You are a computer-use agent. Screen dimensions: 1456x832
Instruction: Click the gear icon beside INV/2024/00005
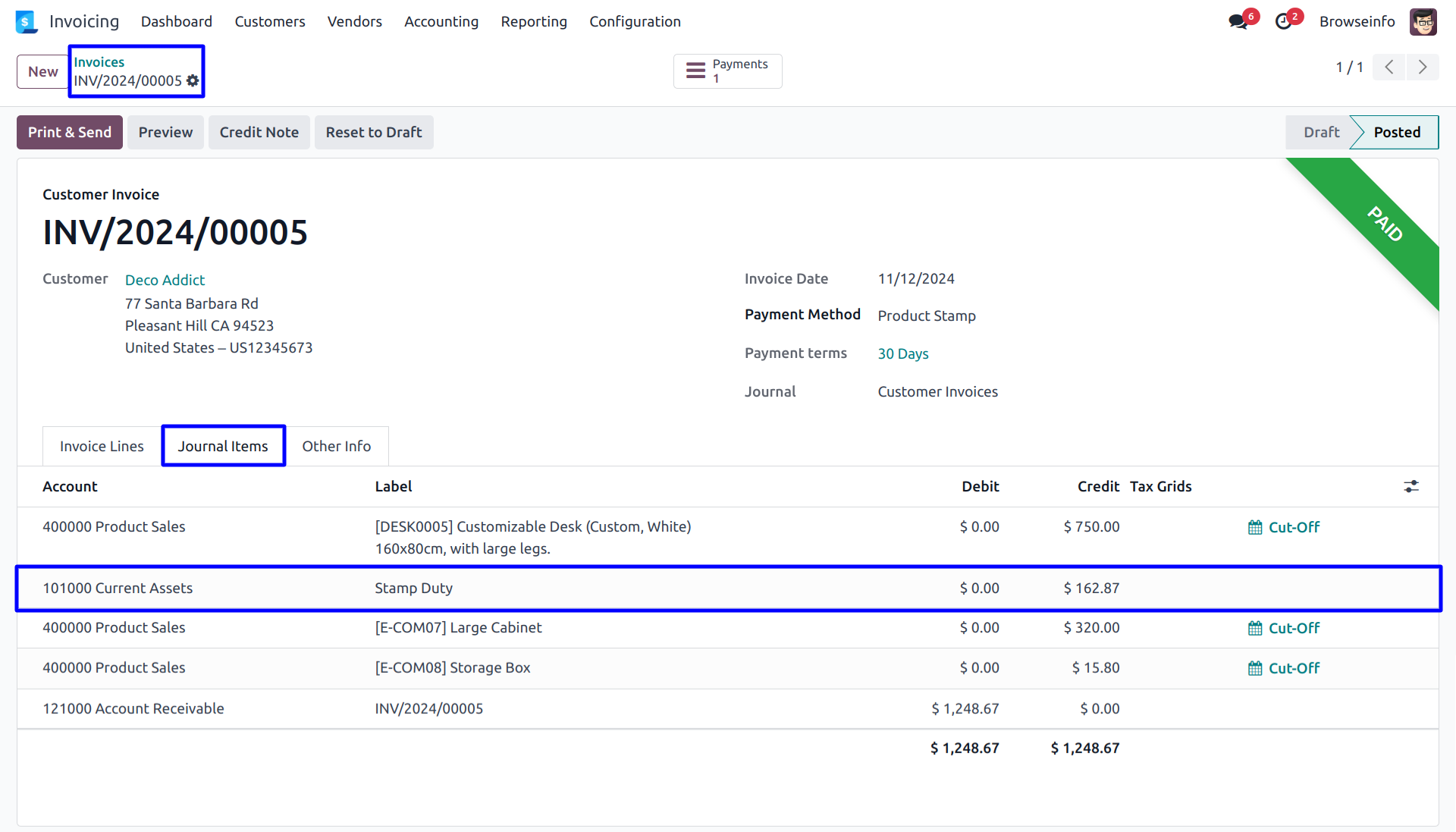(x=193, y=80)
